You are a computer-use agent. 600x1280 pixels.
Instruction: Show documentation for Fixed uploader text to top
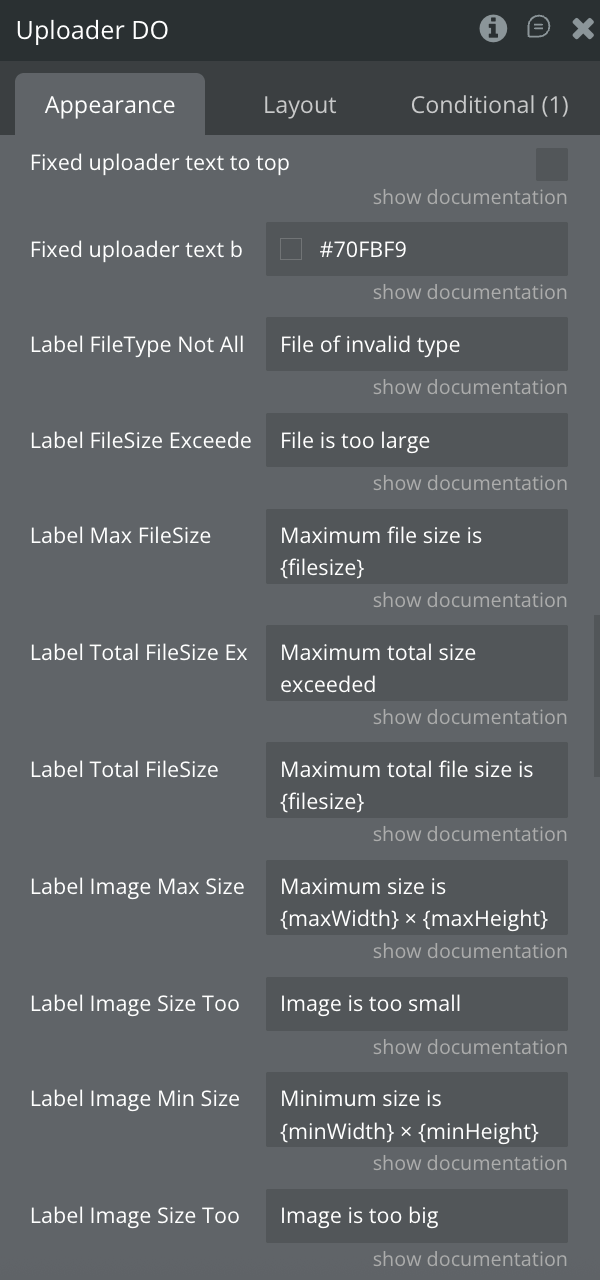coord(470,197)
